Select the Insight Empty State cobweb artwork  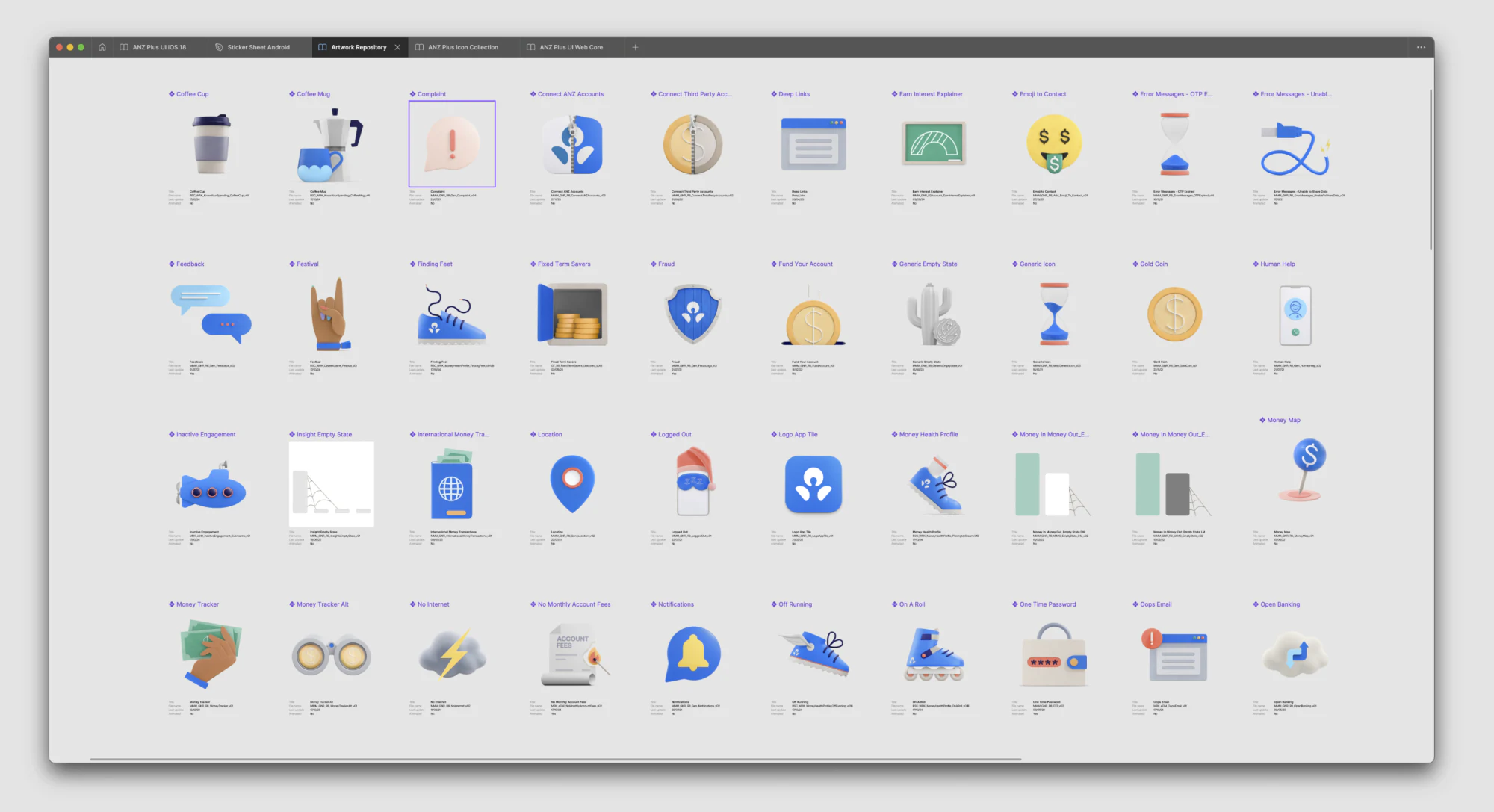click(331, 485)
